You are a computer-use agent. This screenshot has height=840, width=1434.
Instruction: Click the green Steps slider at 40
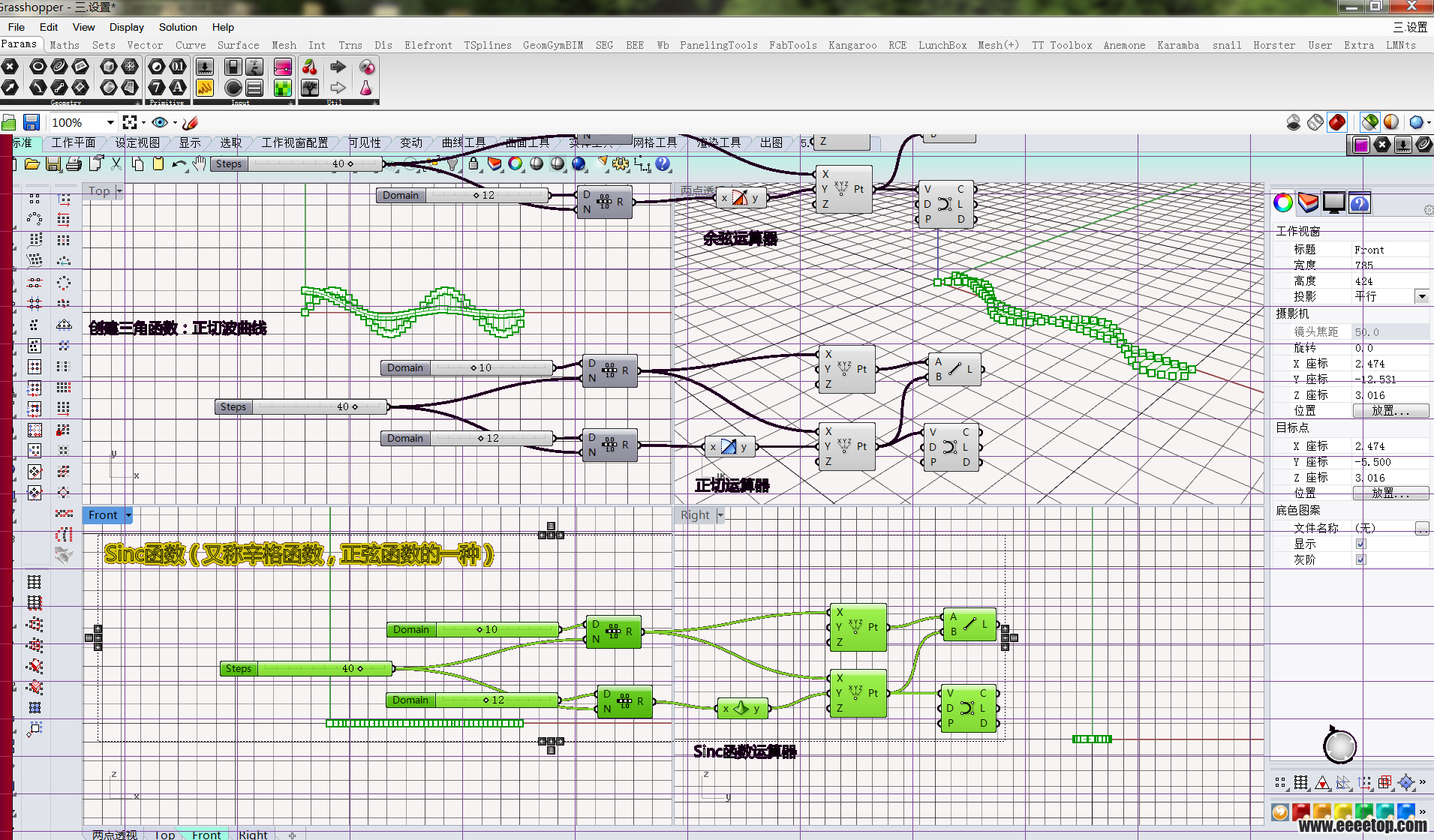pos(306,668)
